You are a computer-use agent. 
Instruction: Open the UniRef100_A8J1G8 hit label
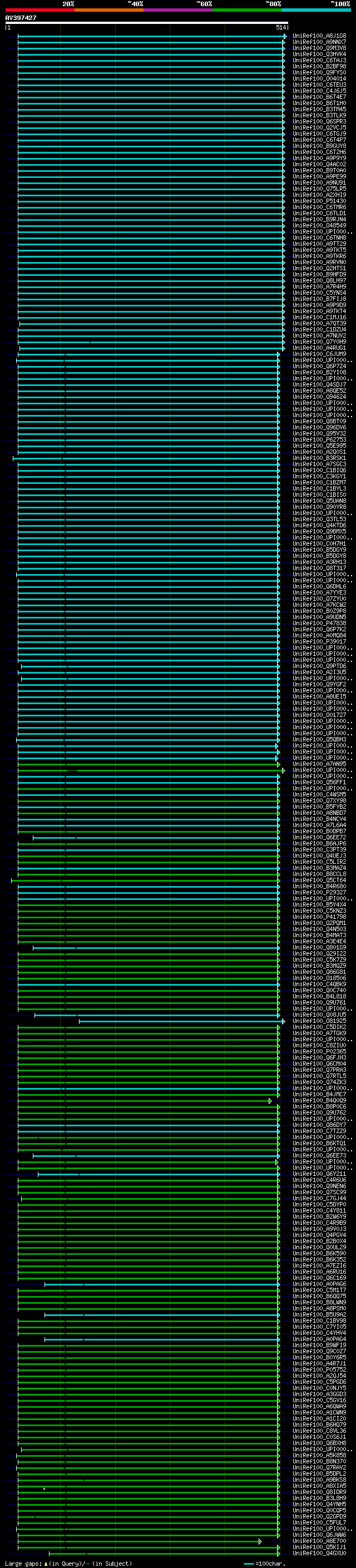tap(319, 36)
